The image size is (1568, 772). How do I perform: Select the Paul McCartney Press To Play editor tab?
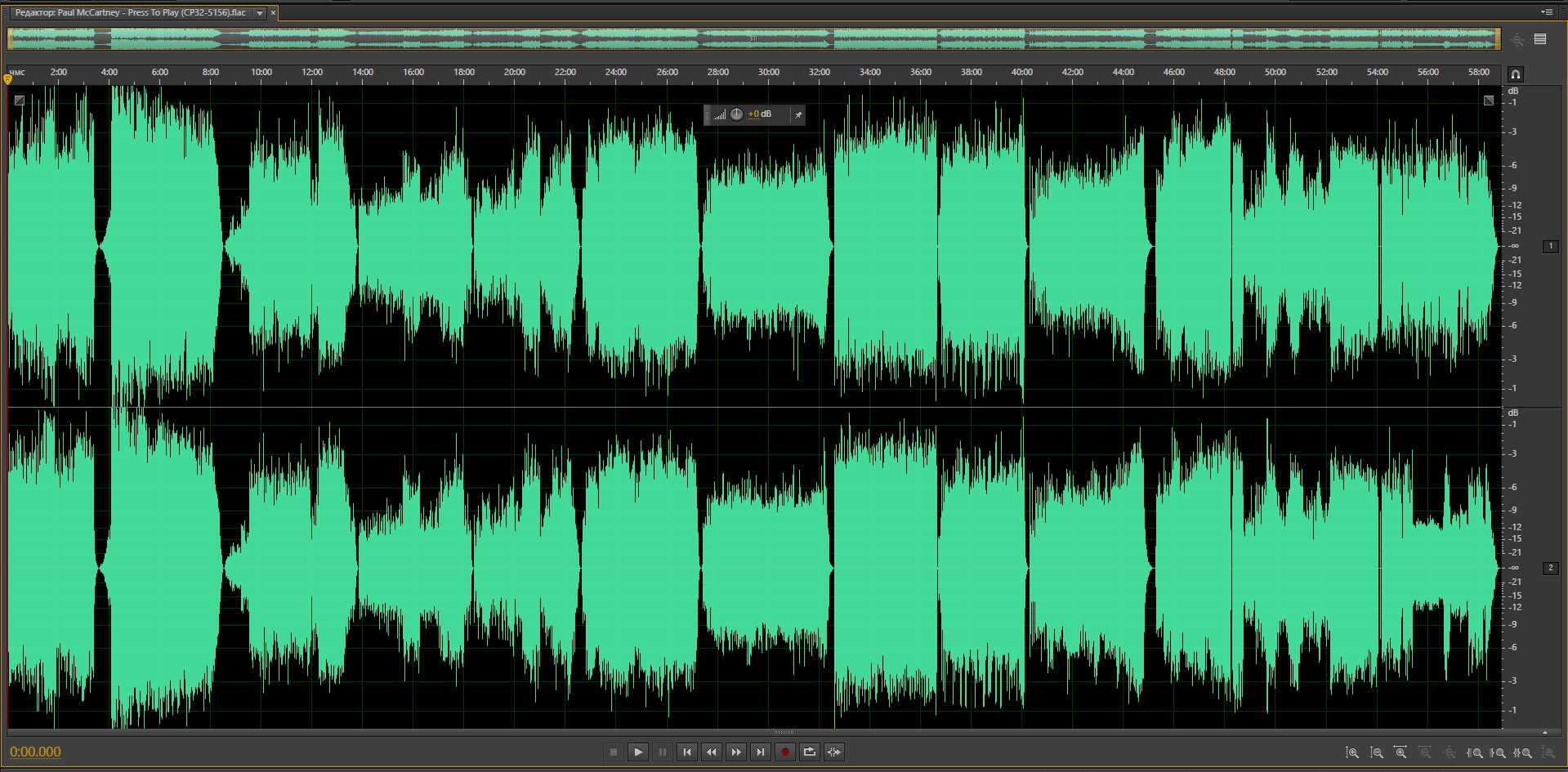(x=131, y=13)
